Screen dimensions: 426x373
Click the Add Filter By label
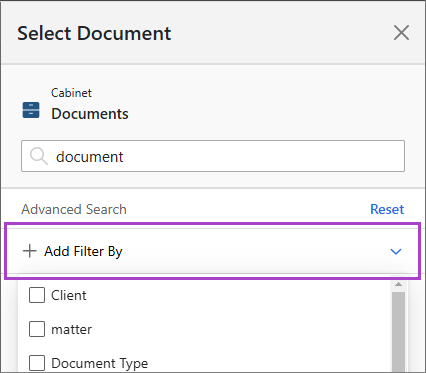point(83,251)
